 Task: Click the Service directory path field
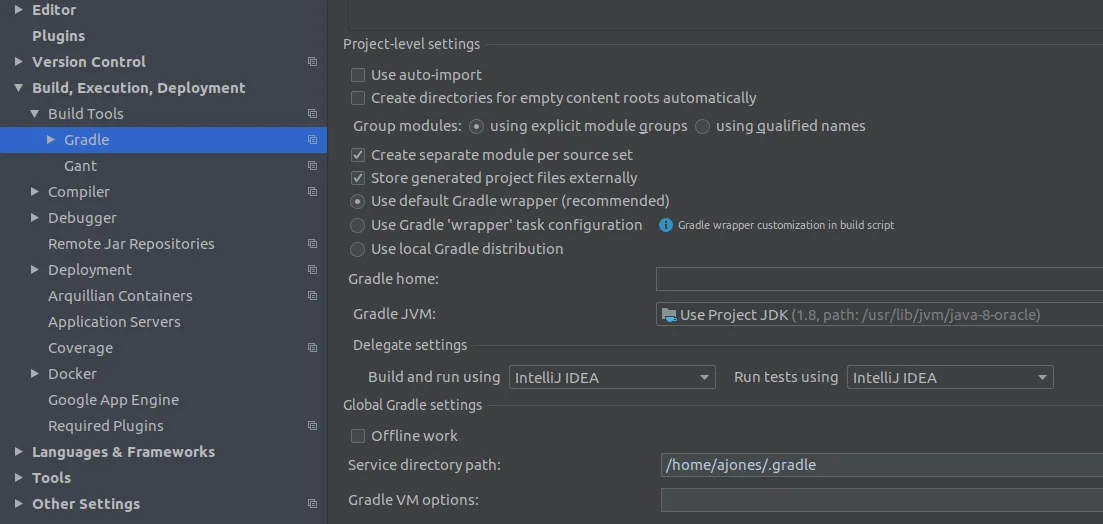pyautogui.click(x=880, y=465)
